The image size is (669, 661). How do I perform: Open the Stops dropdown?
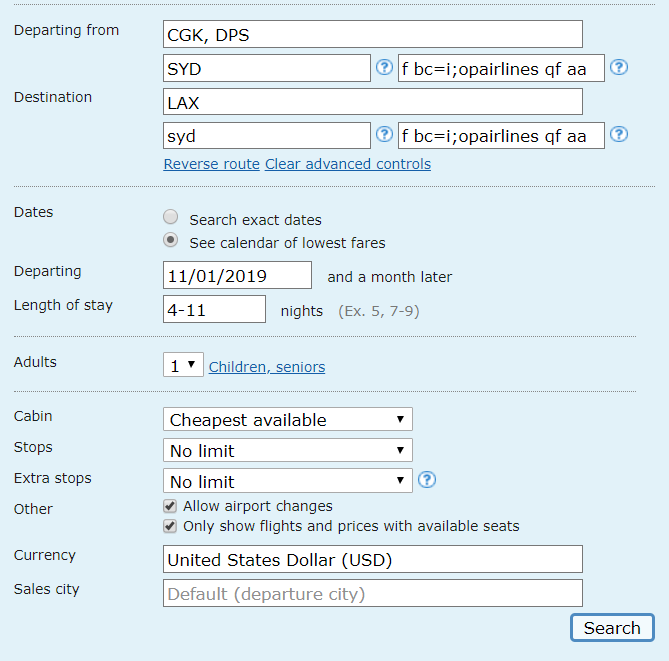[287, 450]
